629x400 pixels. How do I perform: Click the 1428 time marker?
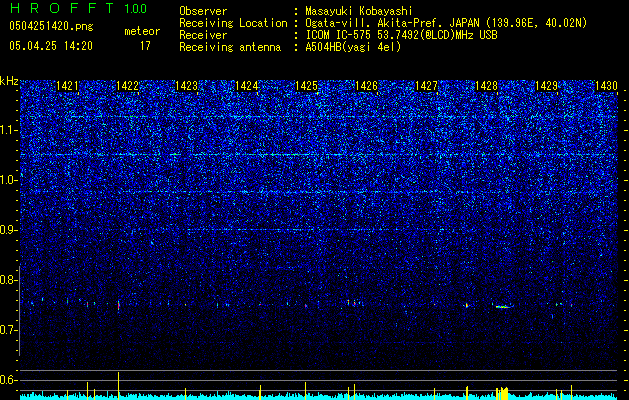tap(487, 85)
